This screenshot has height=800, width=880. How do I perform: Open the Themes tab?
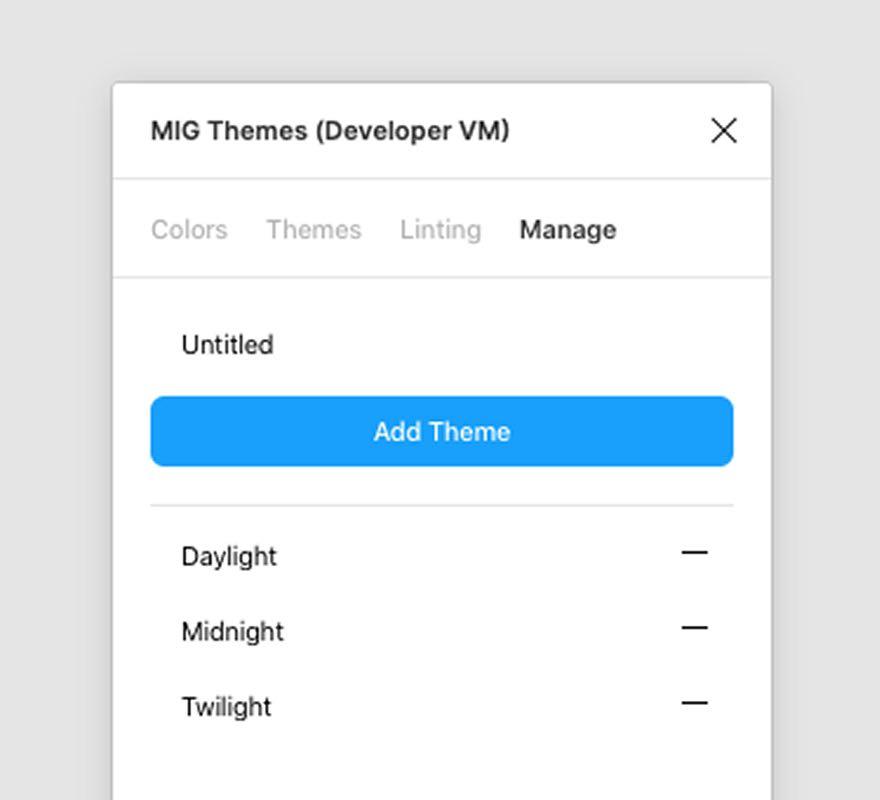click(313, 230)
